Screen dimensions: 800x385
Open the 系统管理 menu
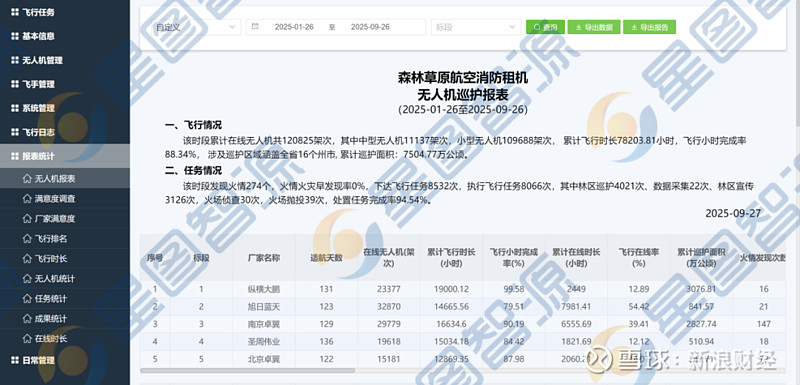[65, 108]
